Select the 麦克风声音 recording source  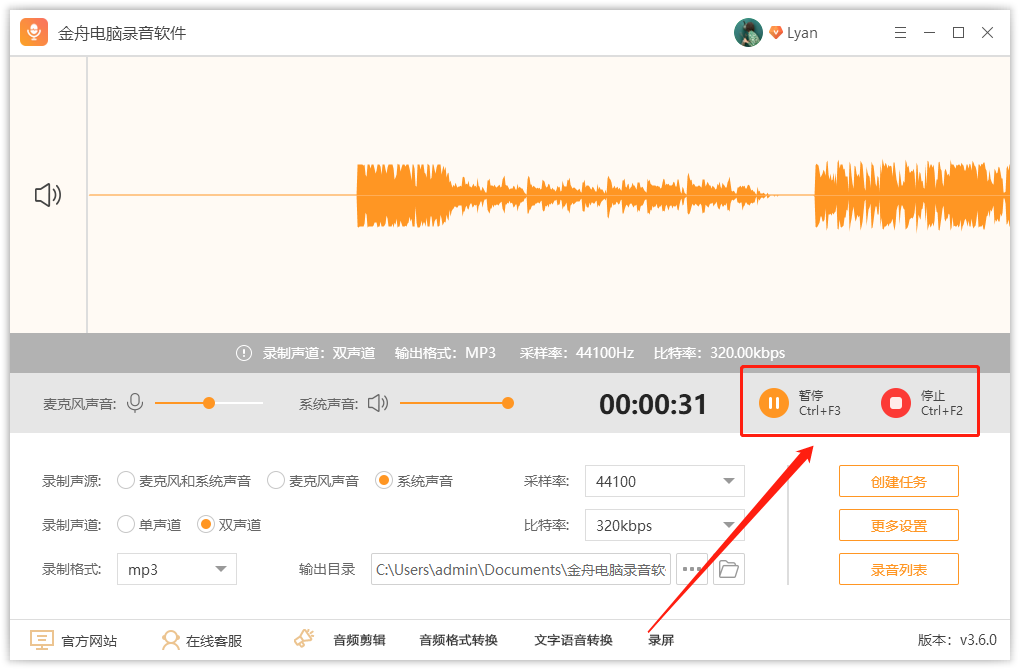tap(277, 480)
